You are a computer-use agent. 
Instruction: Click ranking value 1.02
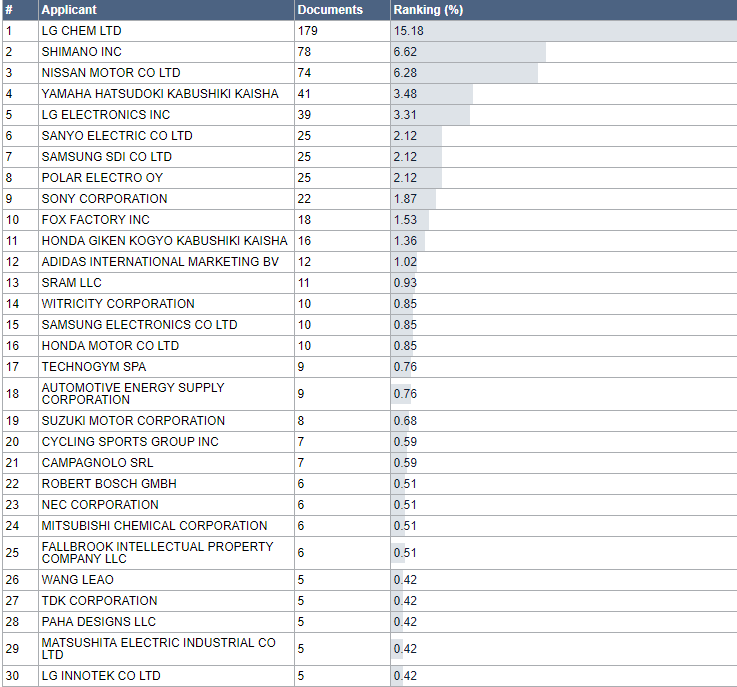click(x=405, y=262)
